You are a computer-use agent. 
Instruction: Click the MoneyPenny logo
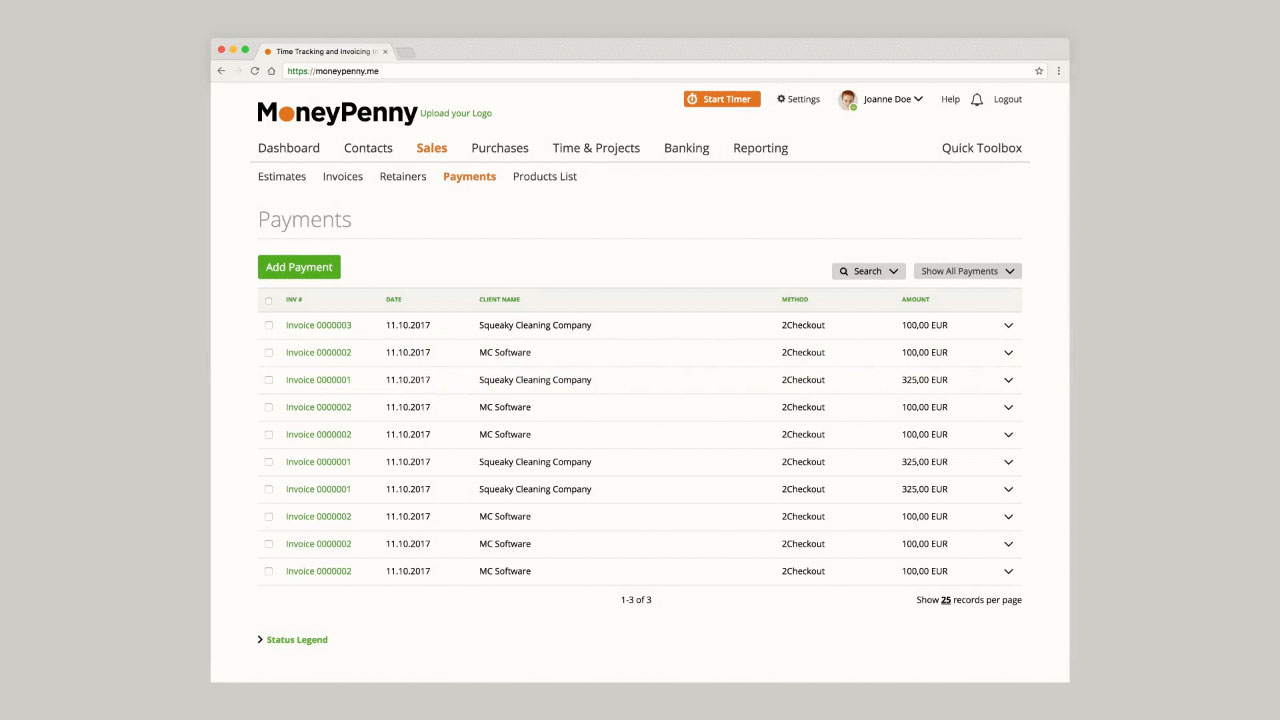[337, 113]
